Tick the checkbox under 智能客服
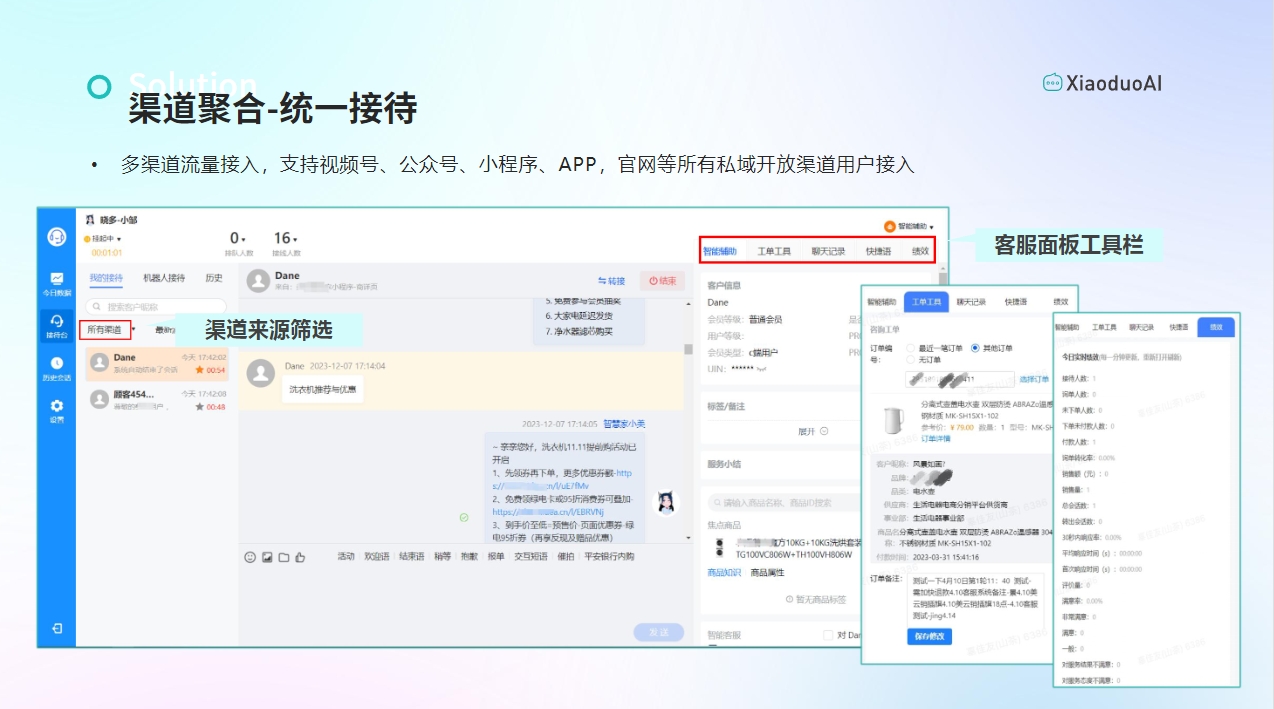Image resolution: width=1274 pixels, height=709 pixels. click(827, 635)
